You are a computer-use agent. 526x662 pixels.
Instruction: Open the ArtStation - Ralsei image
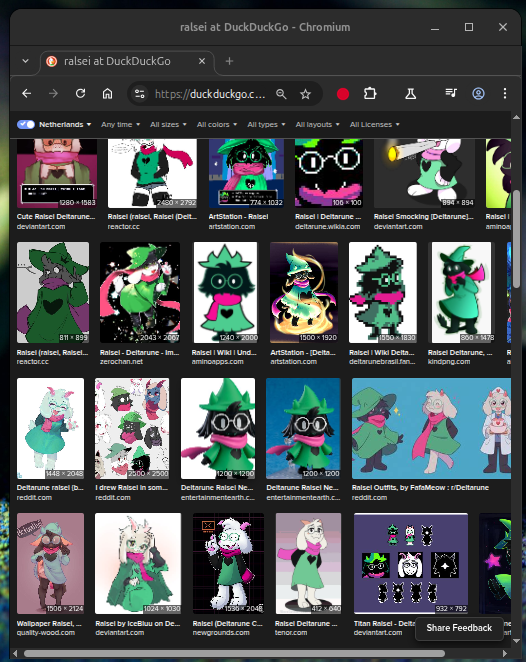(x=246, y=174)
